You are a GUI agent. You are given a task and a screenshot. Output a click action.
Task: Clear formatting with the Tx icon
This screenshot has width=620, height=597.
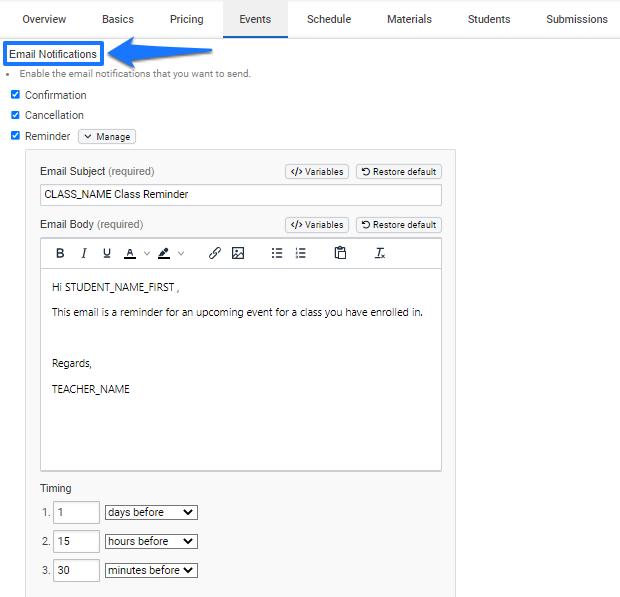point(380,253)
